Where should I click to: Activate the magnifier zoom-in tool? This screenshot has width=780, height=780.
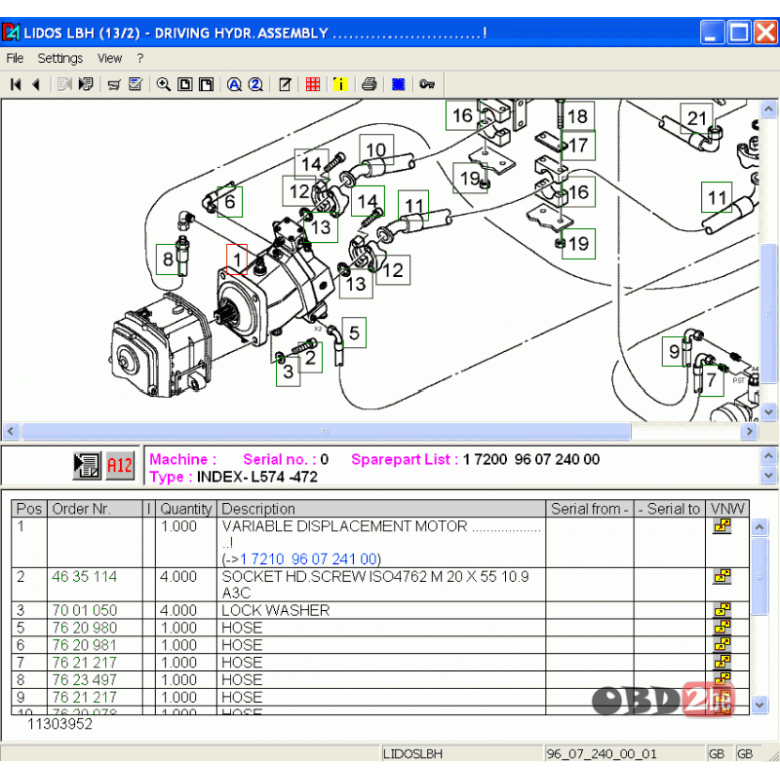(164, 85)
